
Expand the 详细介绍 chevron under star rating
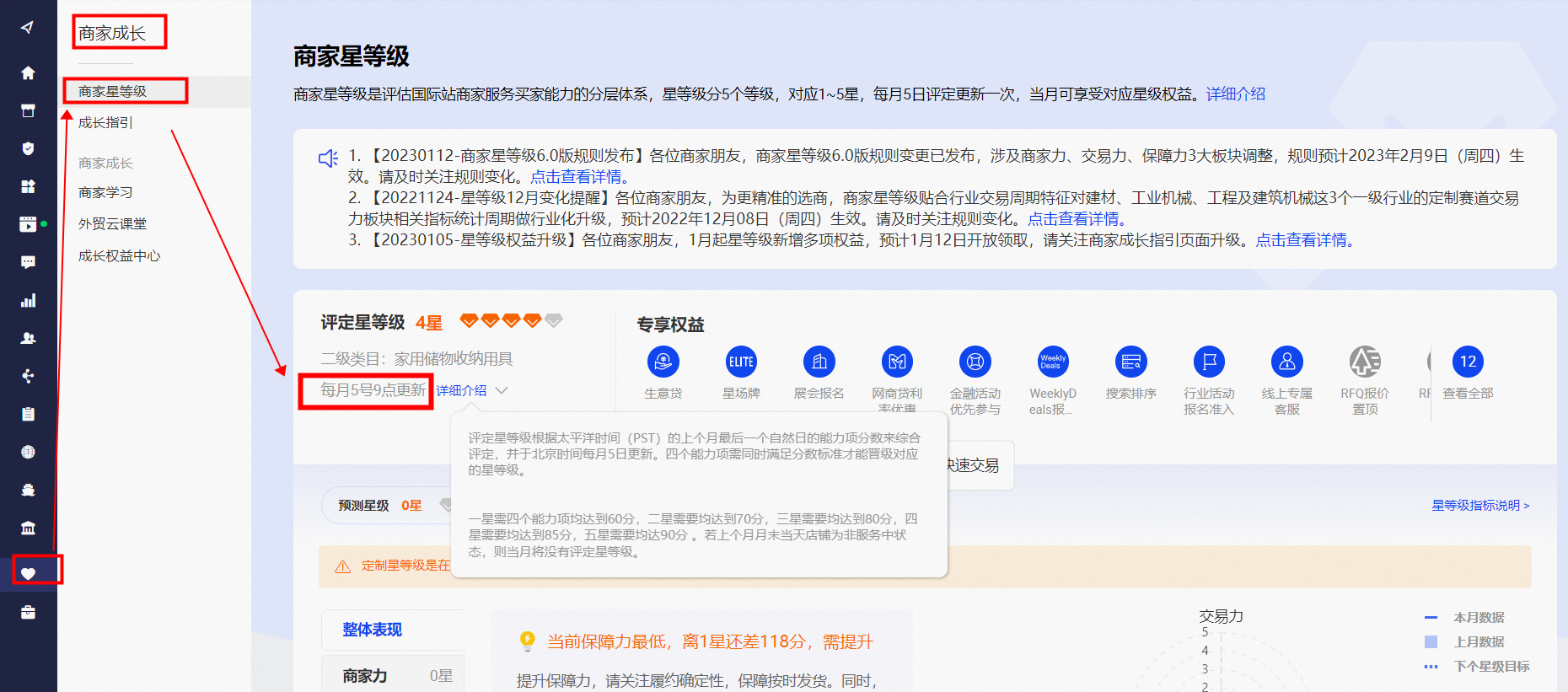tap(502, 390)
